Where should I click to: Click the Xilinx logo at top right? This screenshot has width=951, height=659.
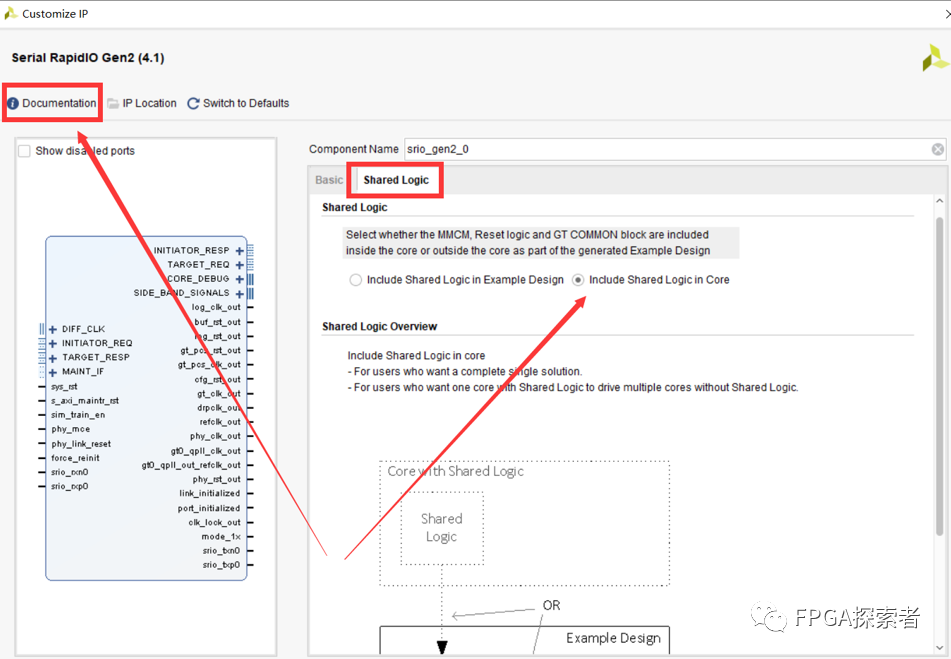pyautogui.click(x=935, y=58)
